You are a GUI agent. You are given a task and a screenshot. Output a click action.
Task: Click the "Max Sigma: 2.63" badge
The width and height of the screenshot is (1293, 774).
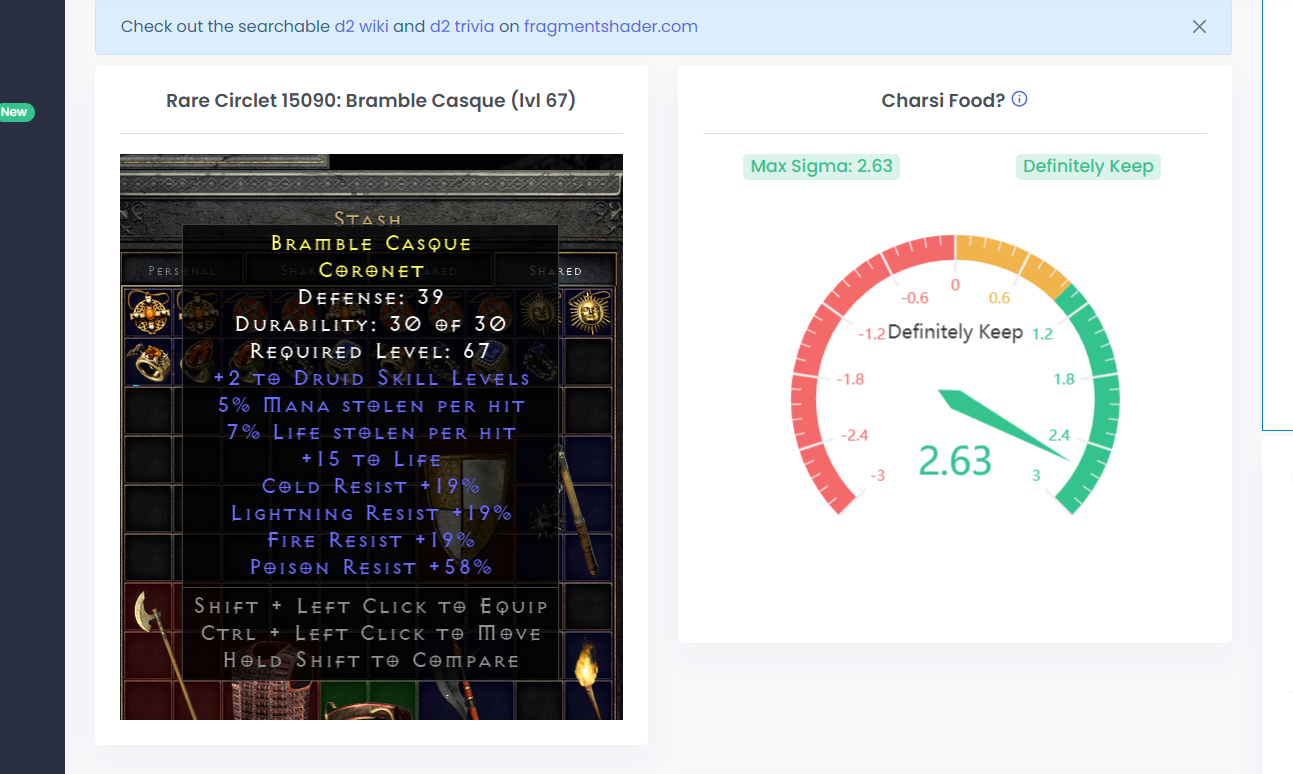[x=821, y=166]
